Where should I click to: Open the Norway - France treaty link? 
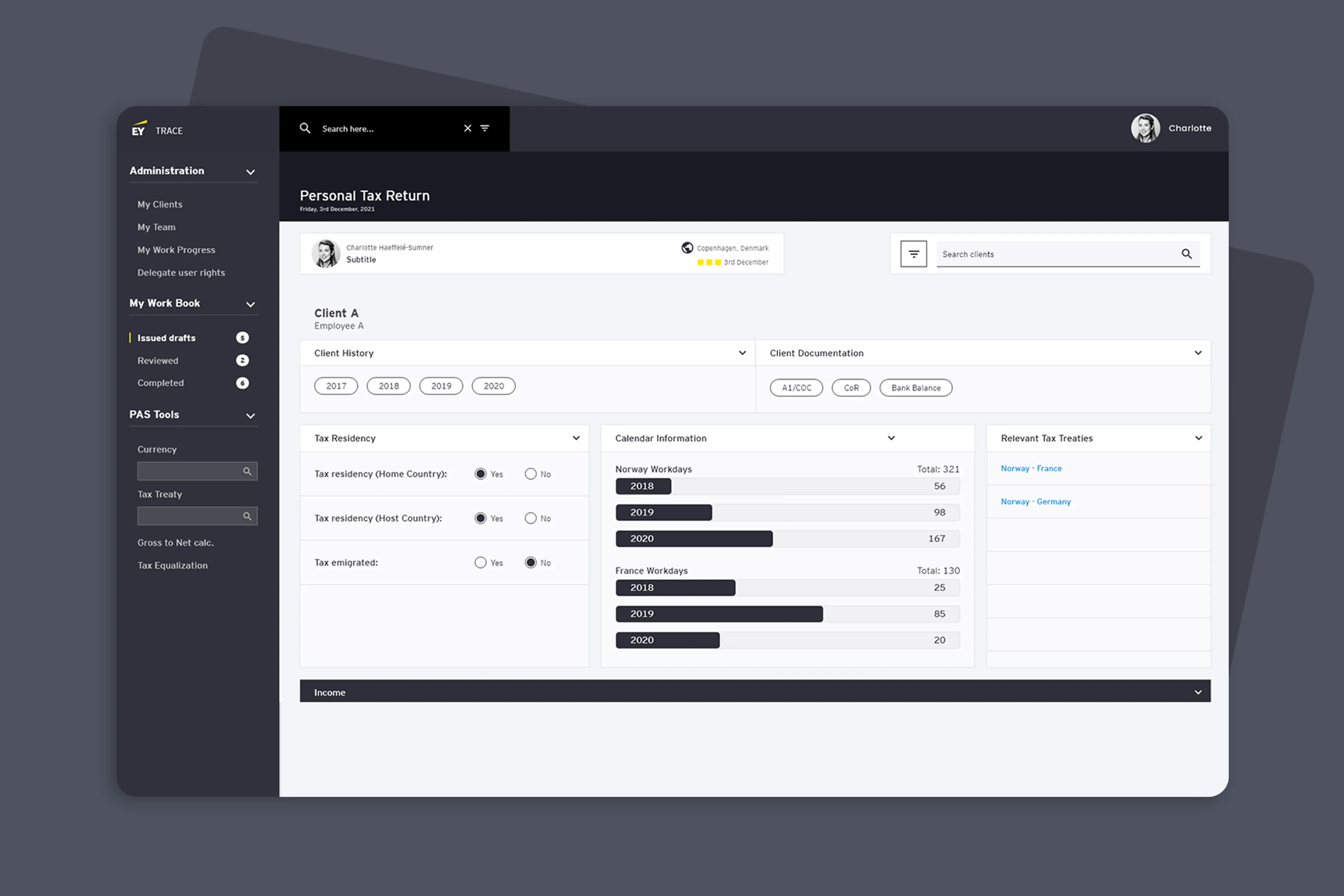click(1031, 469)
